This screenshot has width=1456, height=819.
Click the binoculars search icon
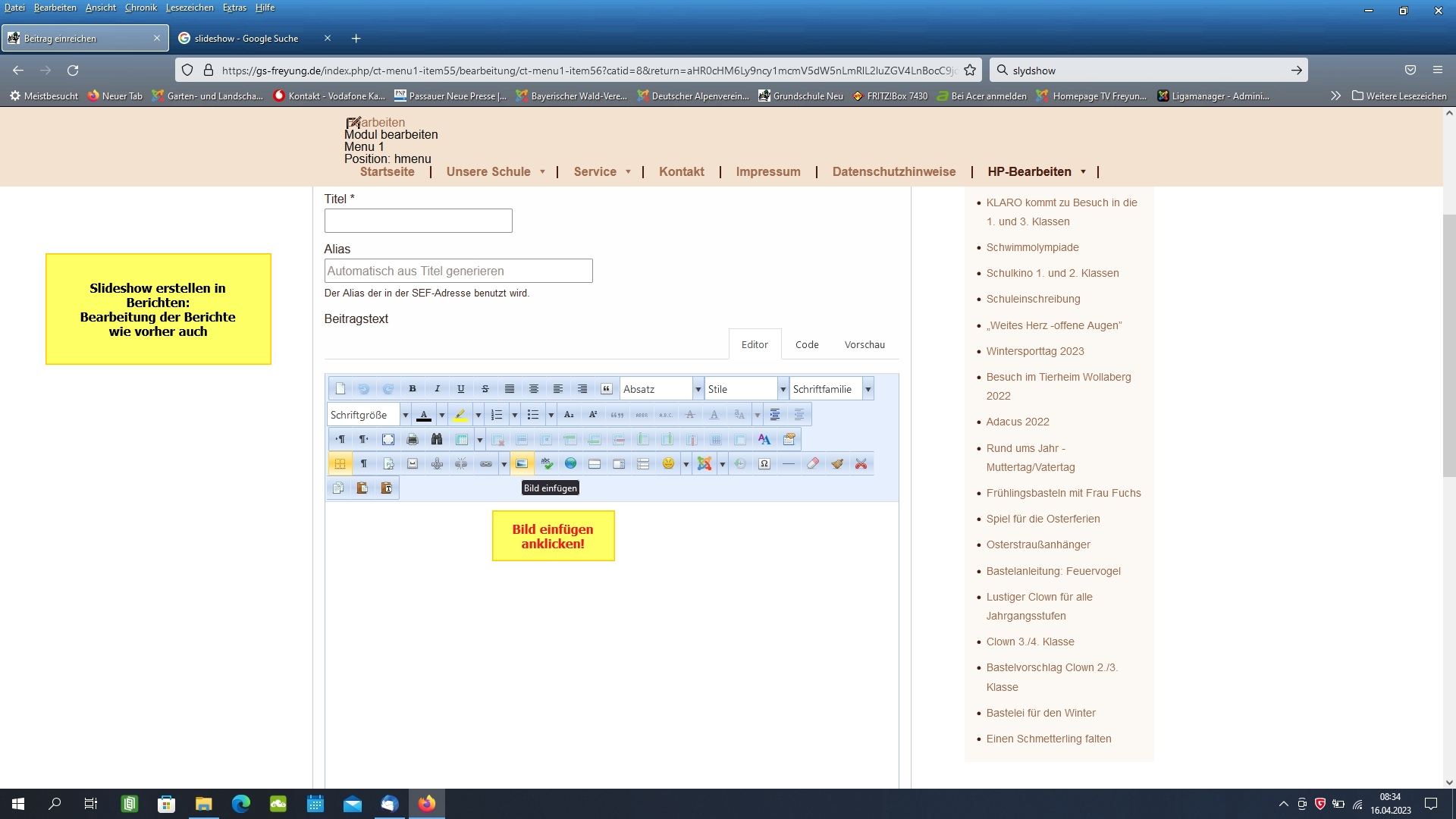pyautogui.click(x=436, y=439)
